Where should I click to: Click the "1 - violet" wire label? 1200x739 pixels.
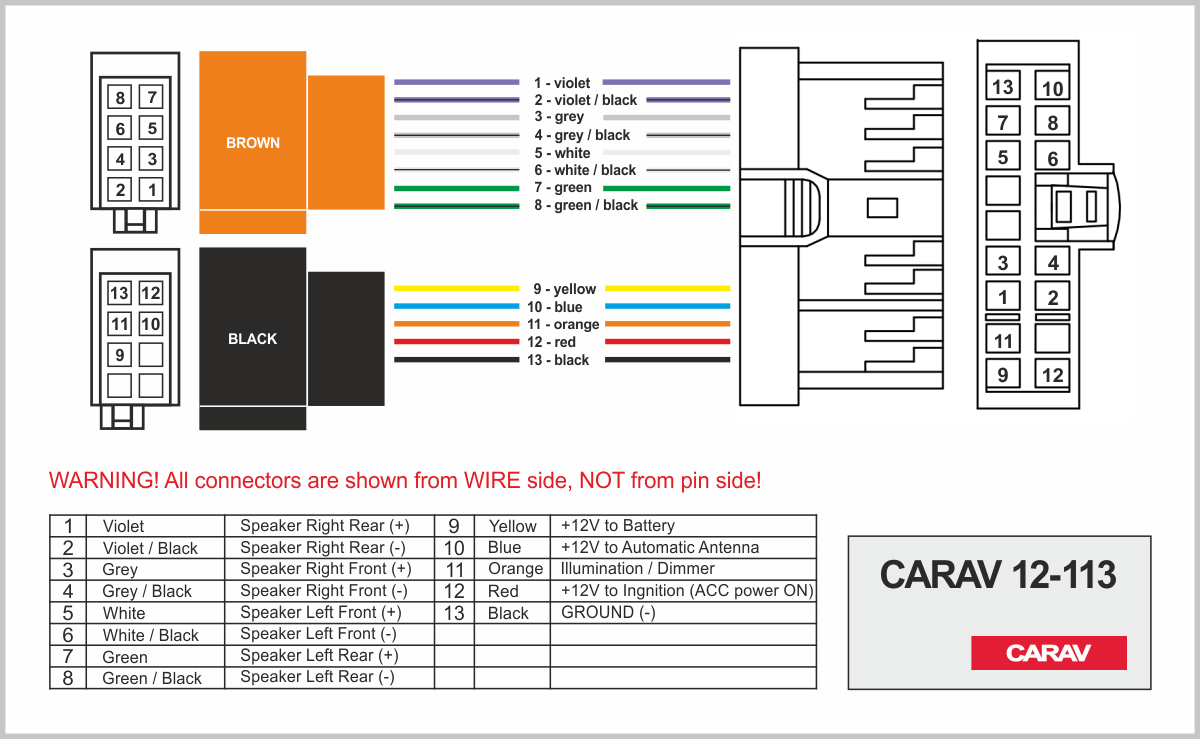[x=562, y=83]
